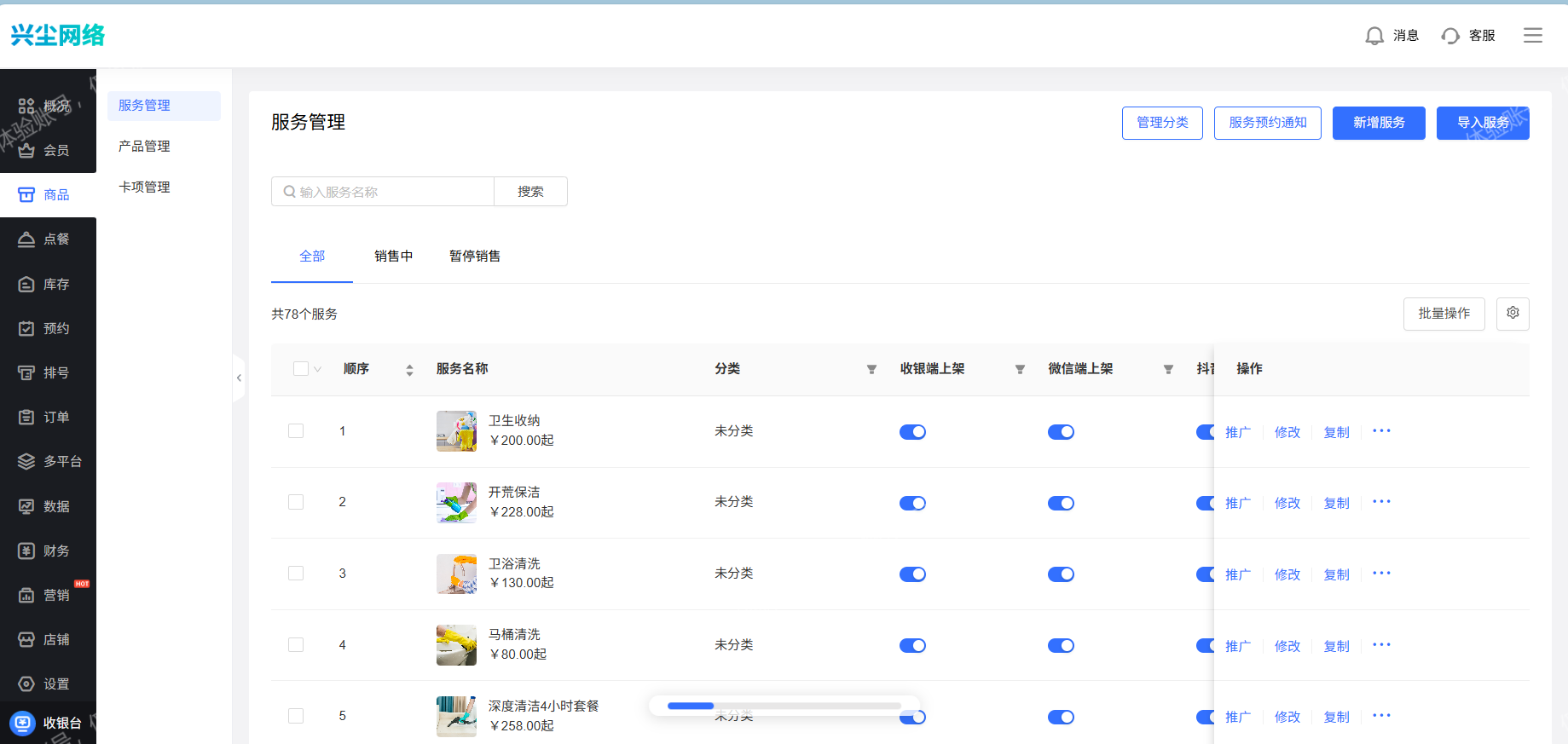This screenshot has height=744, width=1568.
Task: Open the 店铺 shop sidebar icon
Action: point(26,639)
